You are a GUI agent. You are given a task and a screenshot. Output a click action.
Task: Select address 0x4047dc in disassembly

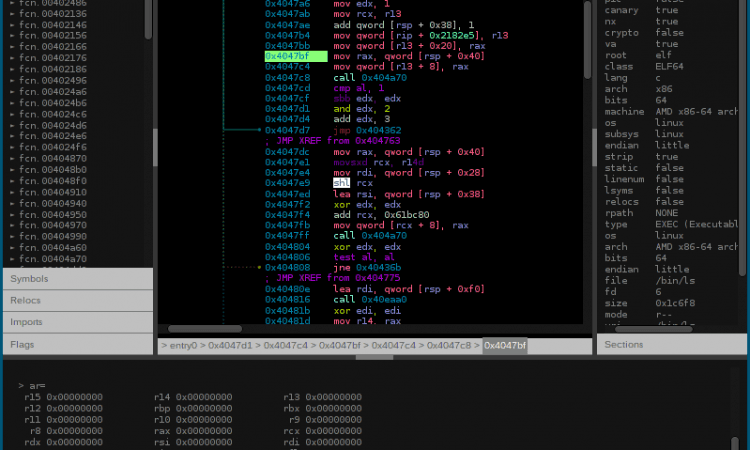coord(287,152)
